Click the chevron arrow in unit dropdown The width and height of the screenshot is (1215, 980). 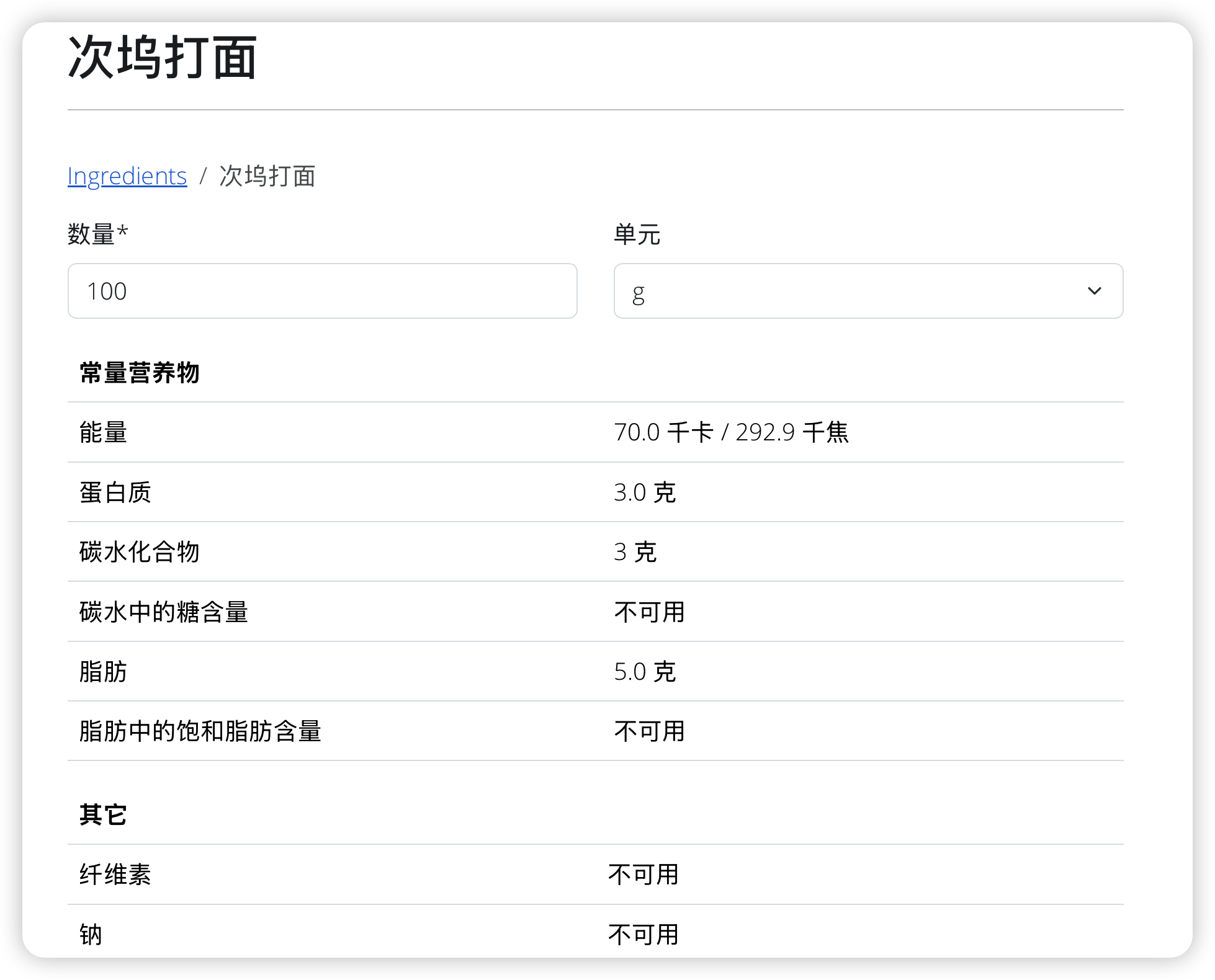(1094, 291)
